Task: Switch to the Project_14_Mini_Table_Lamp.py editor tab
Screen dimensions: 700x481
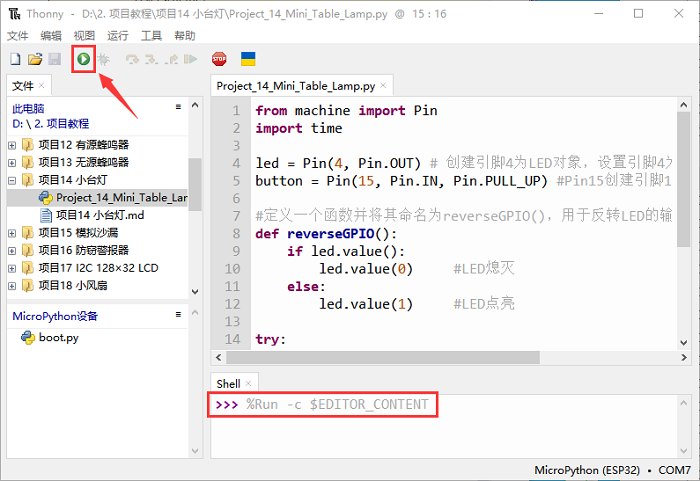Action: point(297,86)
